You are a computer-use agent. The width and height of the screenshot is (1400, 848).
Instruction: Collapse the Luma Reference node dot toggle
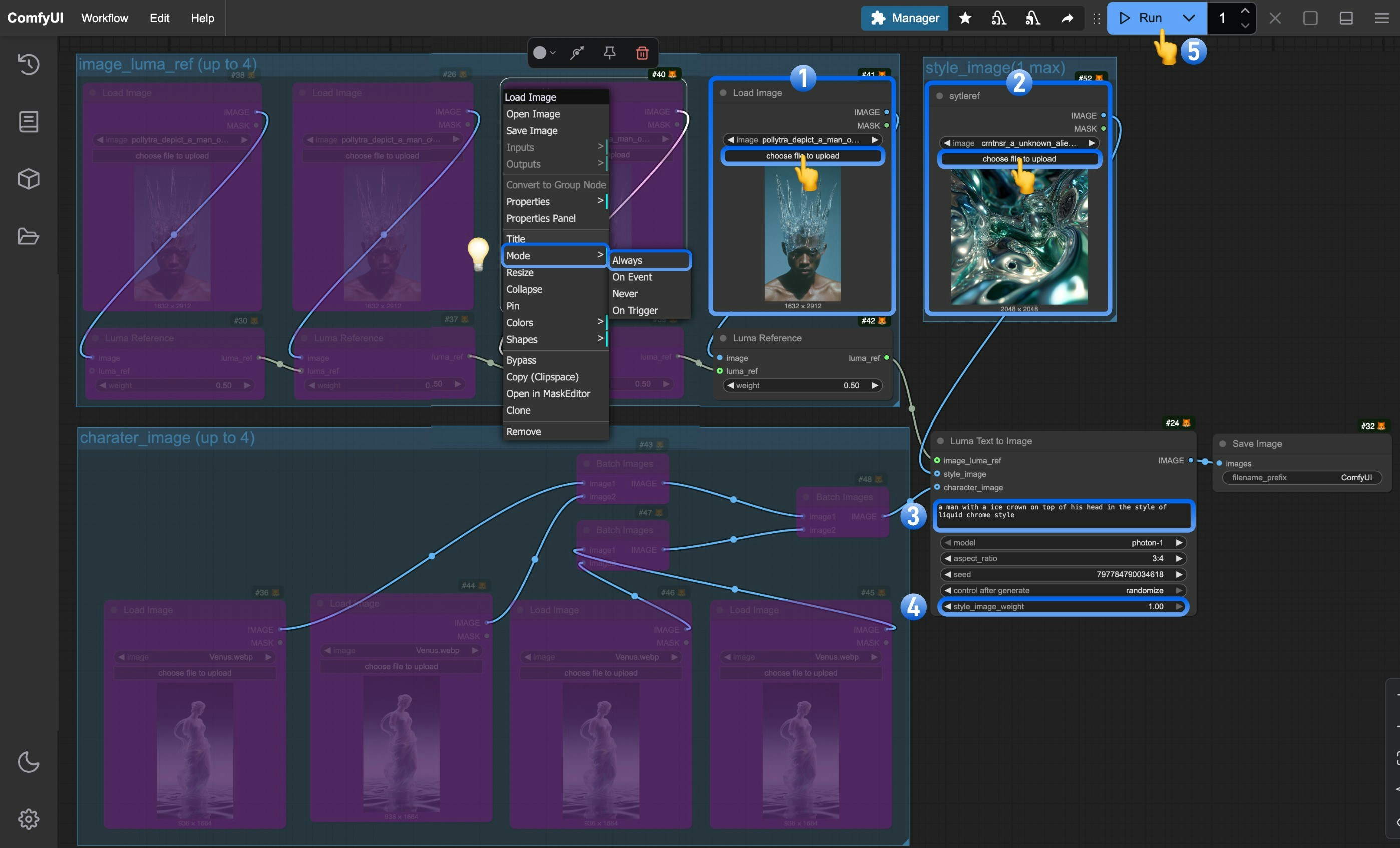tap(722, 338)
